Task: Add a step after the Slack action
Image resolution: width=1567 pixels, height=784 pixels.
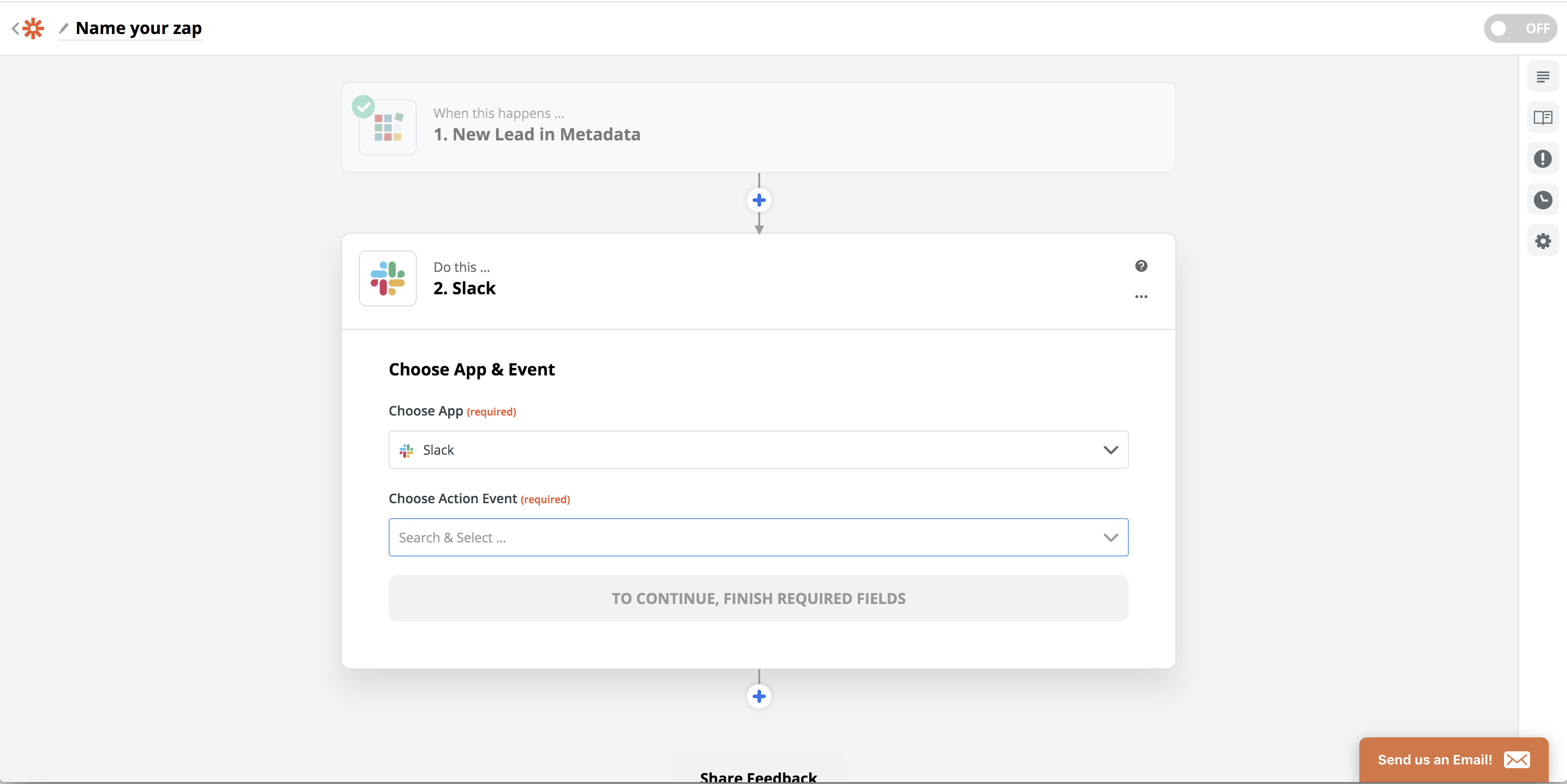Action: click(759, 696)
